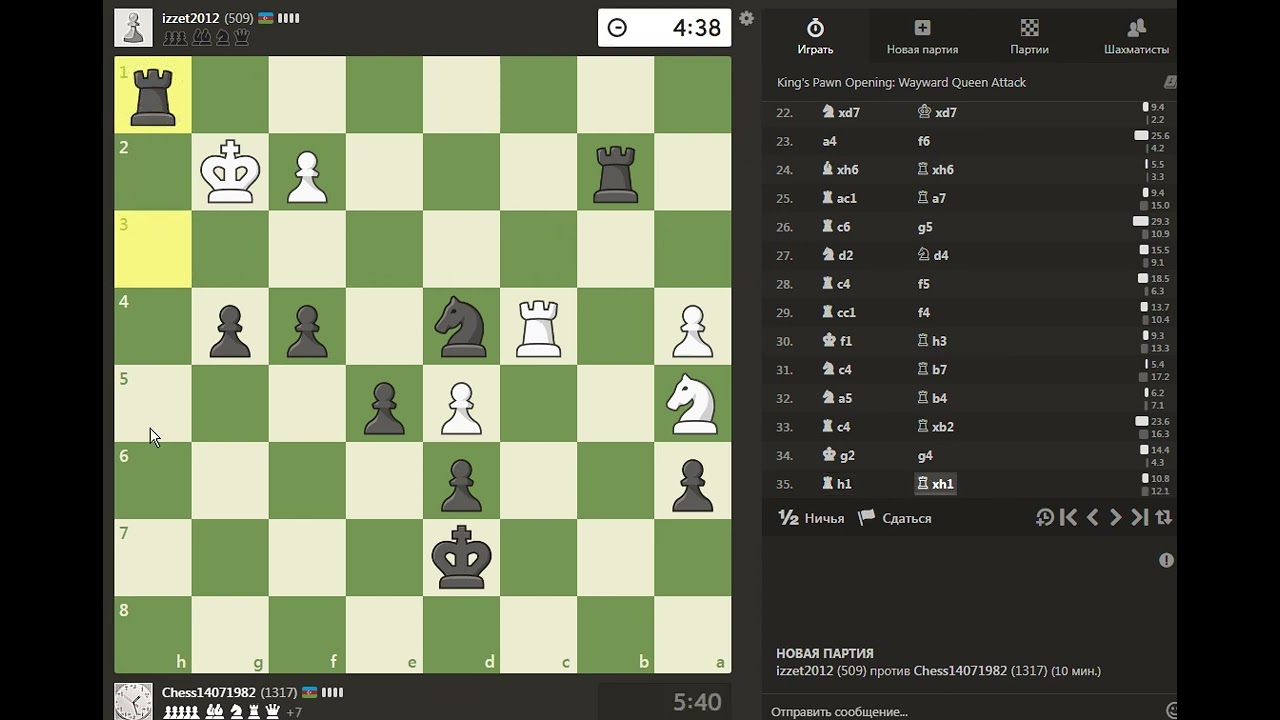The width and height of the screenshot is (1280, 720).
Task: Select black's move b7 in move 31
Action: (932, 369)
